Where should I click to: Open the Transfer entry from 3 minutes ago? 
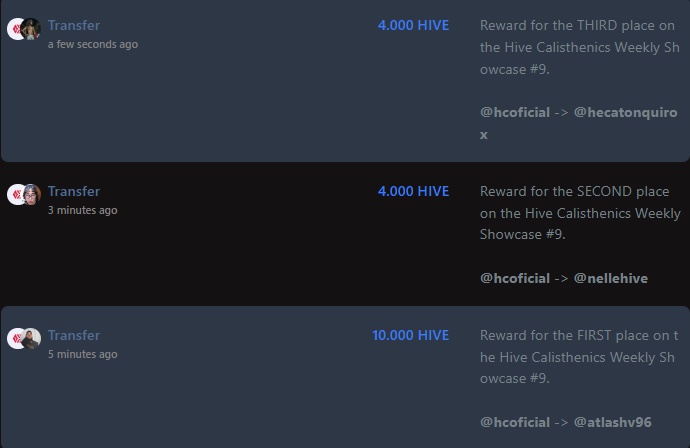(x=74, y=191)
